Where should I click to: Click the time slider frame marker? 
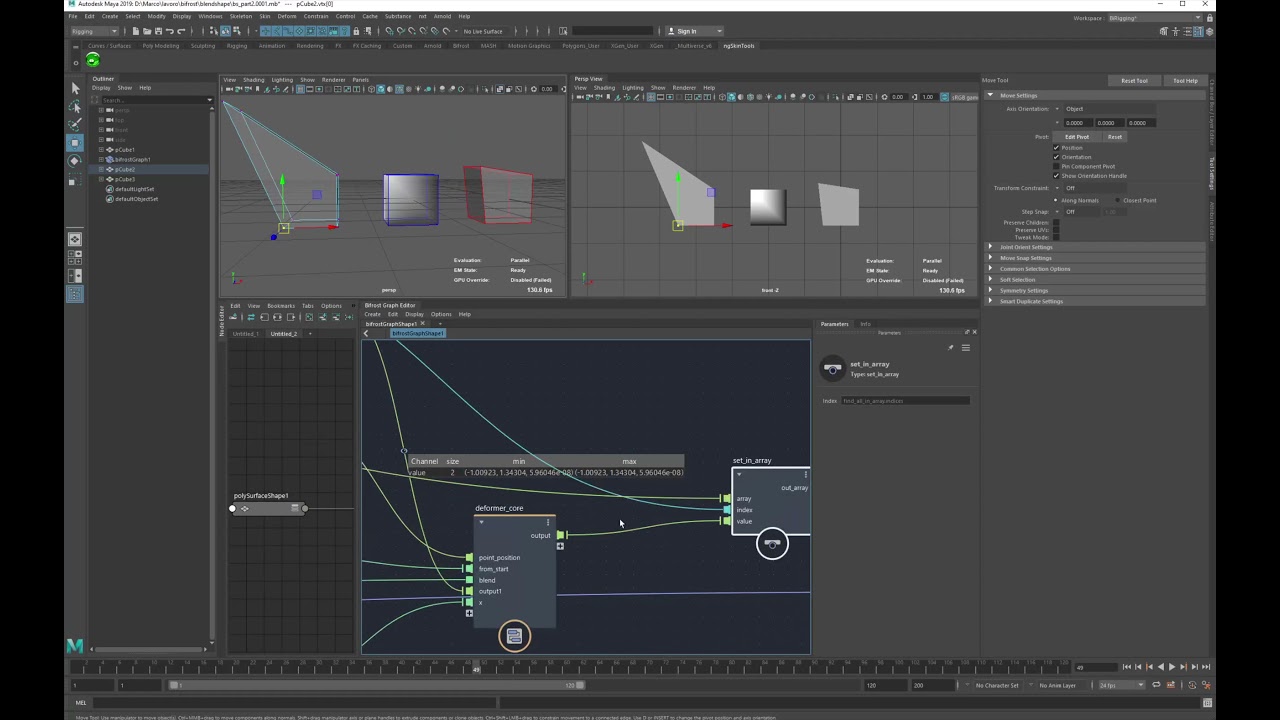(476, 668)
